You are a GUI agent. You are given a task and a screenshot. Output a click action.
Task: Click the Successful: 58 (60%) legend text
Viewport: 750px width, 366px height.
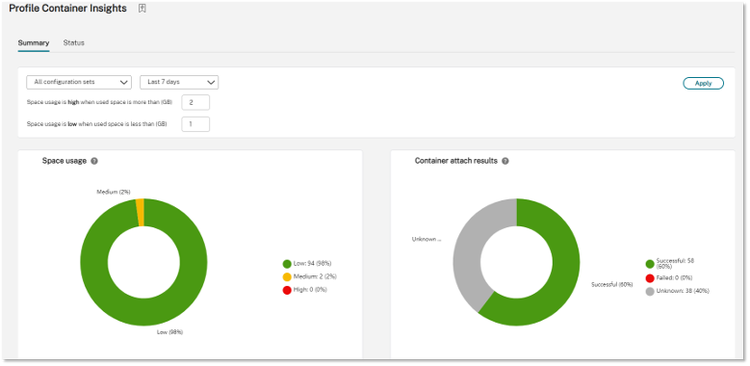click(675, 264)
